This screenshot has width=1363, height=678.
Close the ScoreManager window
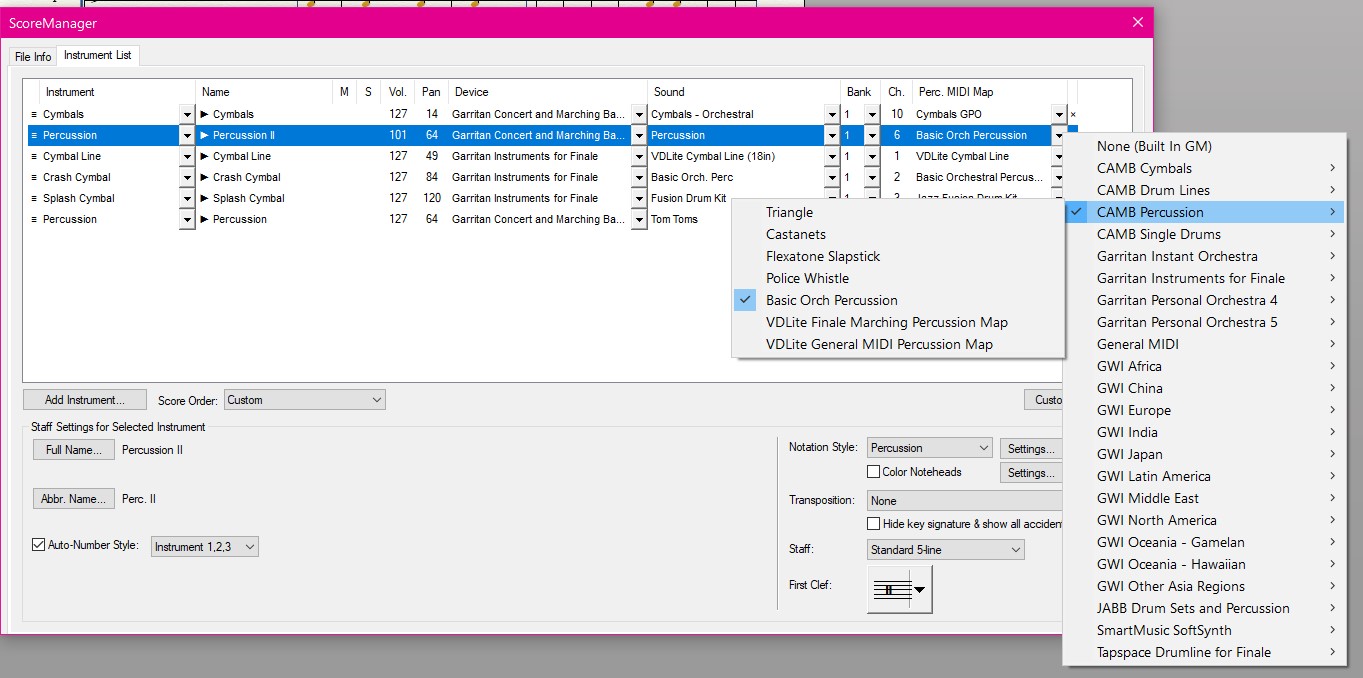click(x=1137, y=22)
